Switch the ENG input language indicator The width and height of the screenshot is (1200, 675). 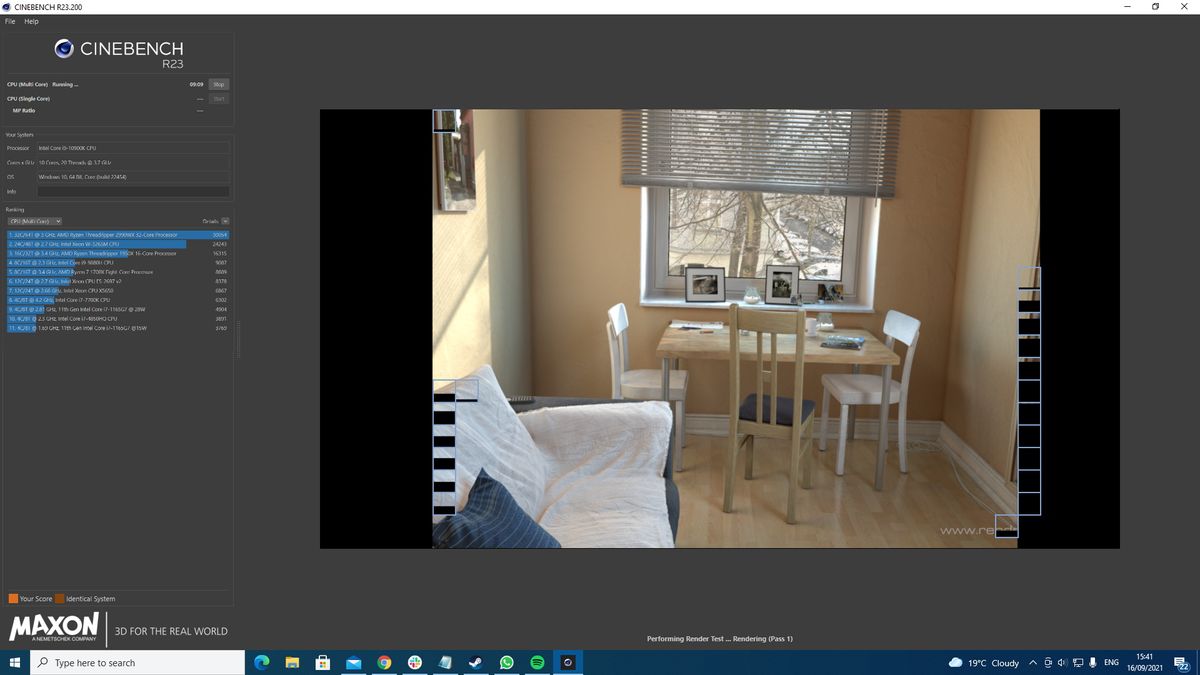[1111, 662]
